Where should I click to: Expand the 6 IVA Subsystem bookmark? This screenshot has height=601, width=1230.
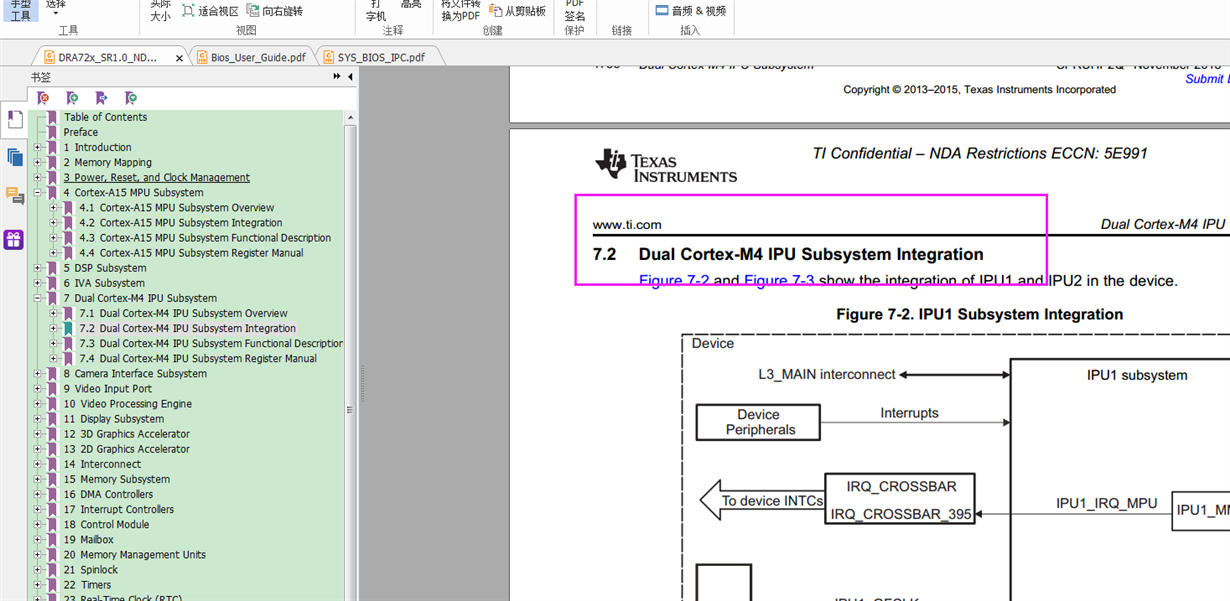pyautogui.click(x=38, y=283)
